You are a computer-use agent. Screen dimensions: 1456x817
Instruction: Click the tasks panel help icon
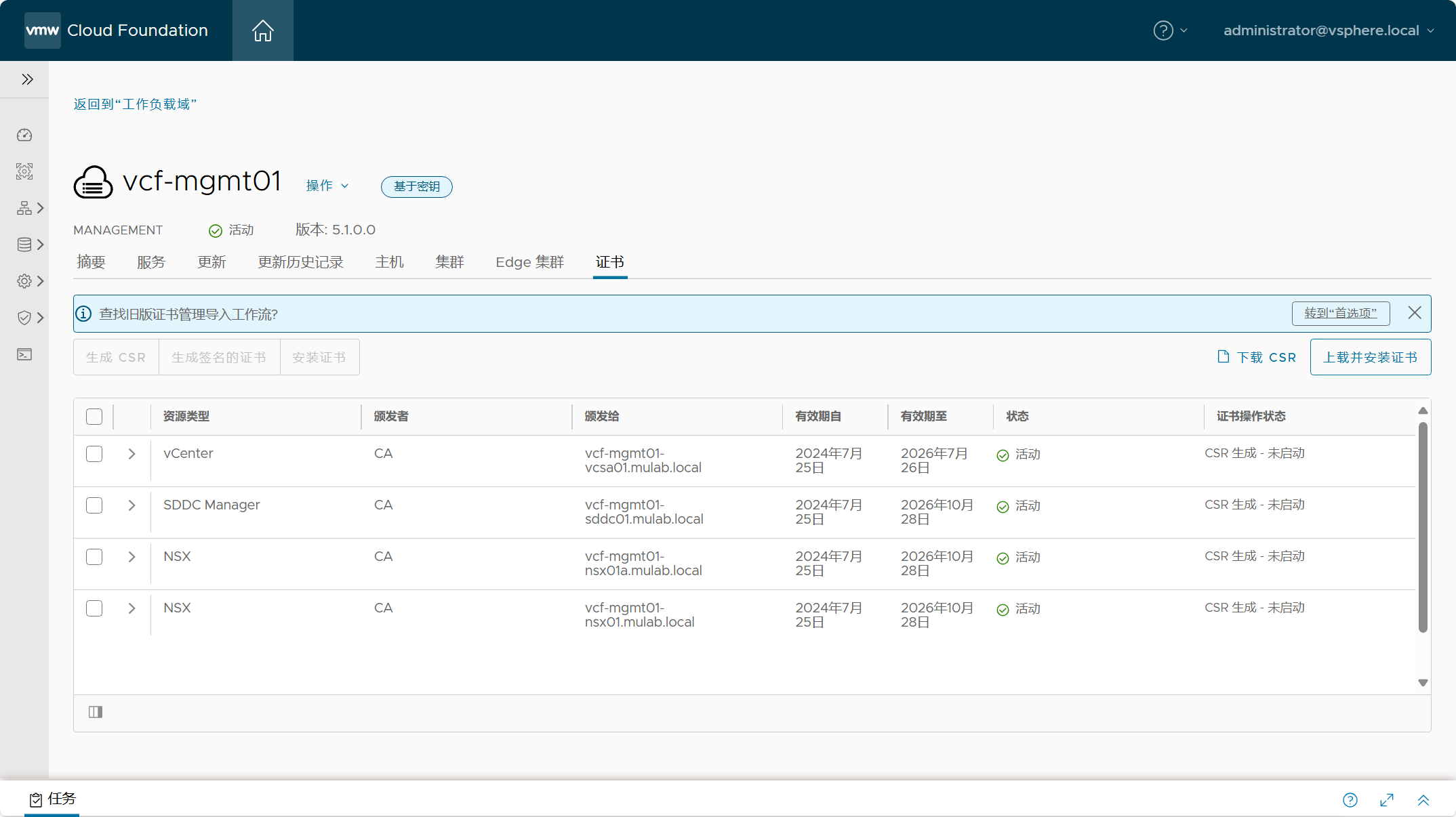(1350, 800)
